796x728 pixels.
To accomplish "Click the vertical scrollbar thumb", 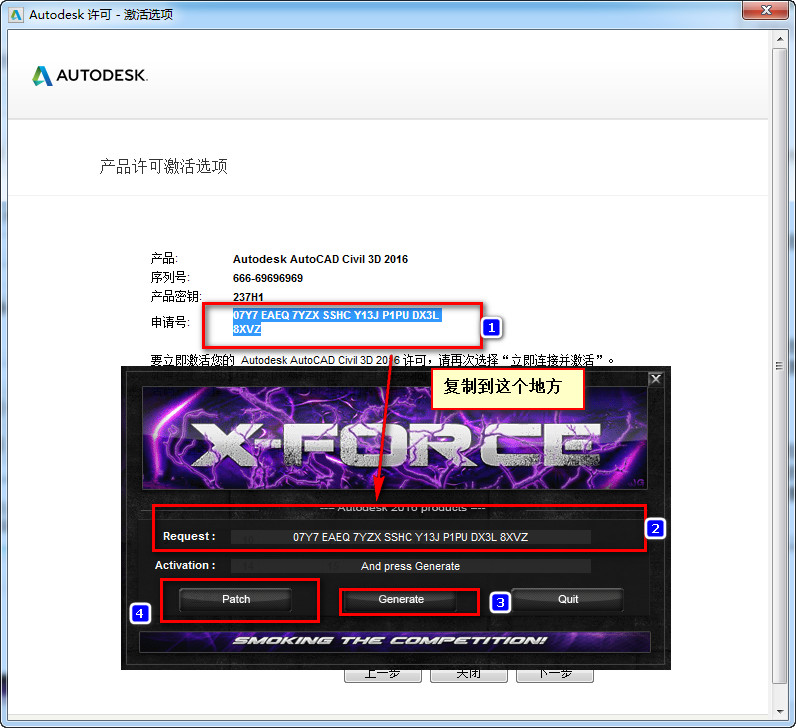I will point(780,366).
